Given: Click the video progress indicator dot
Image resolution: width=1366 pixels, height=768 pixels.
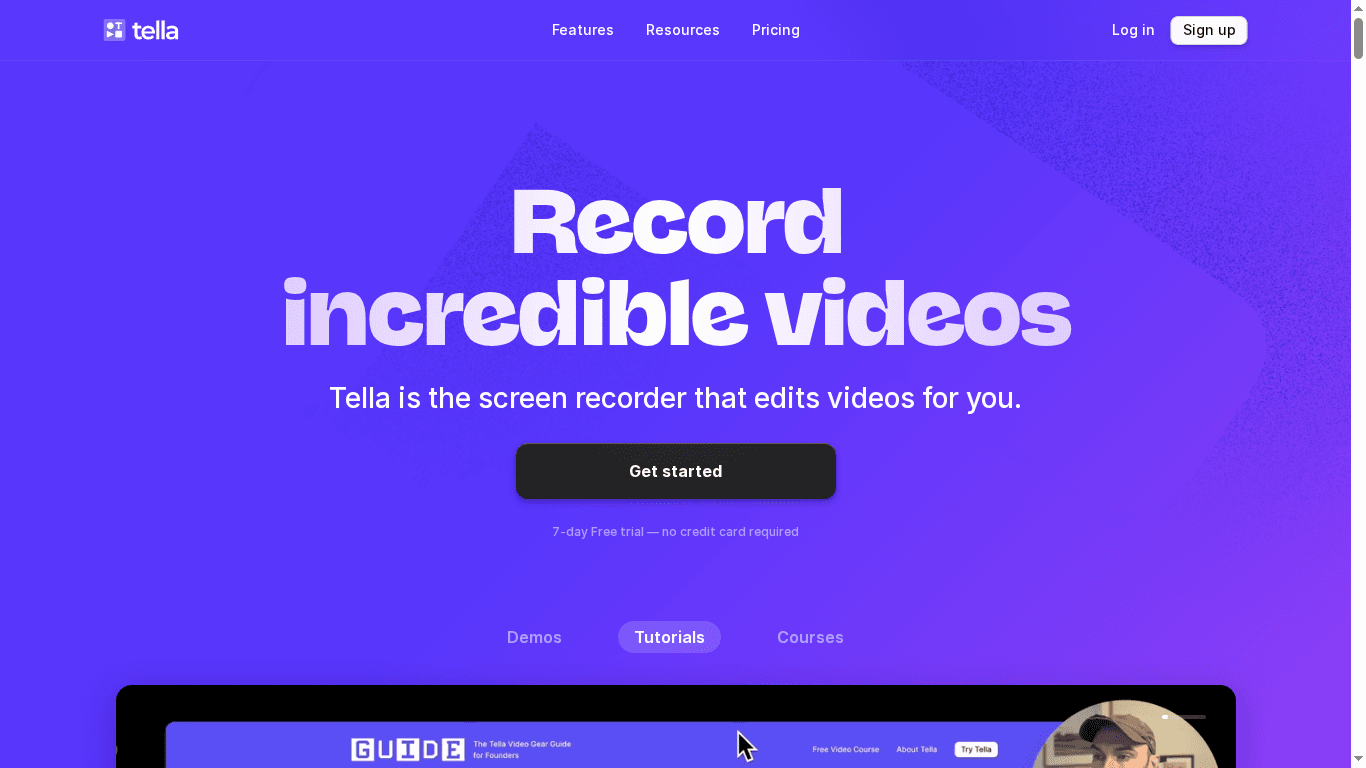Looking at the screenshot, I should tap(1166, 717).
